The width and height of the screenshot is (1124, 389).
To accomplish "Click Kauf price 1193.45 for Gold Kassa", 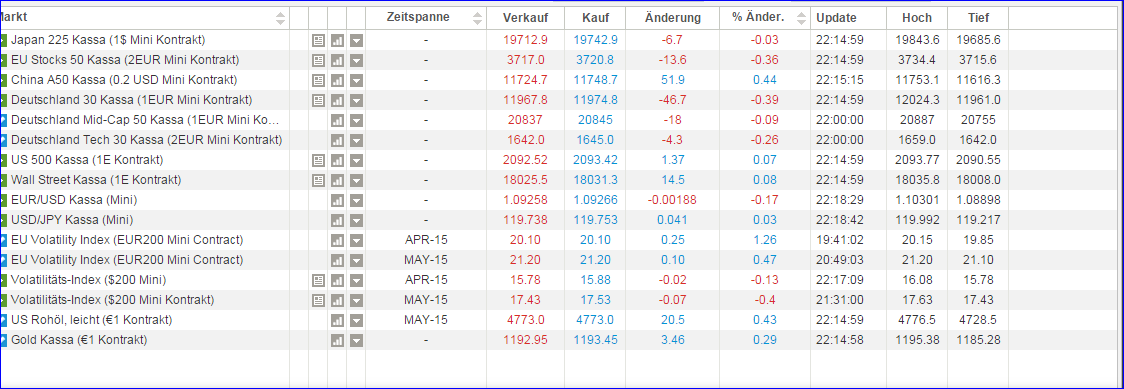I will point(595,340).
